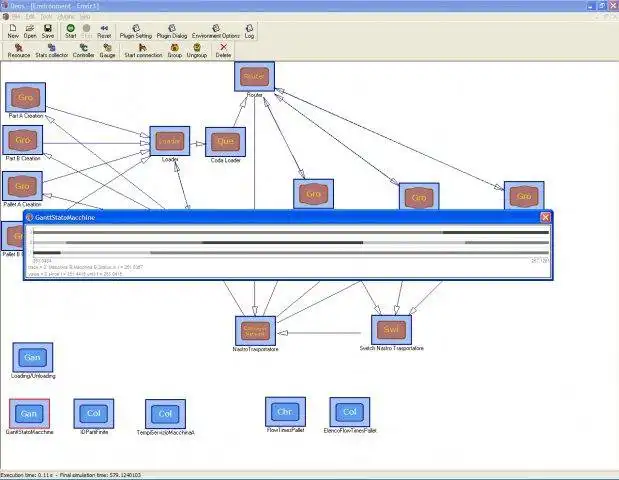Pick the Gauge tool icon

click(107, 51)
